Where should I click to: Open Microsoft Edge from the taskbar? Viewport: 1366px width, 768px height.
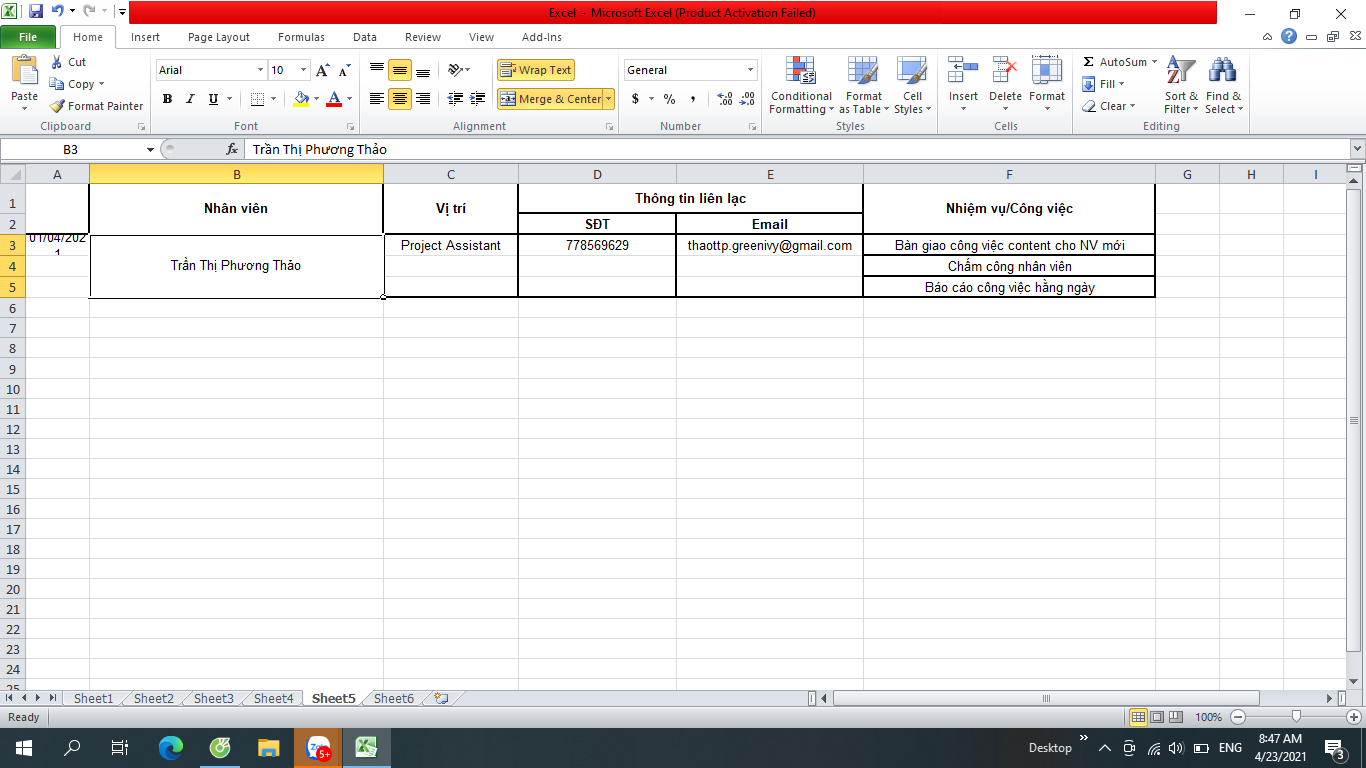click(x=171, y=747)
